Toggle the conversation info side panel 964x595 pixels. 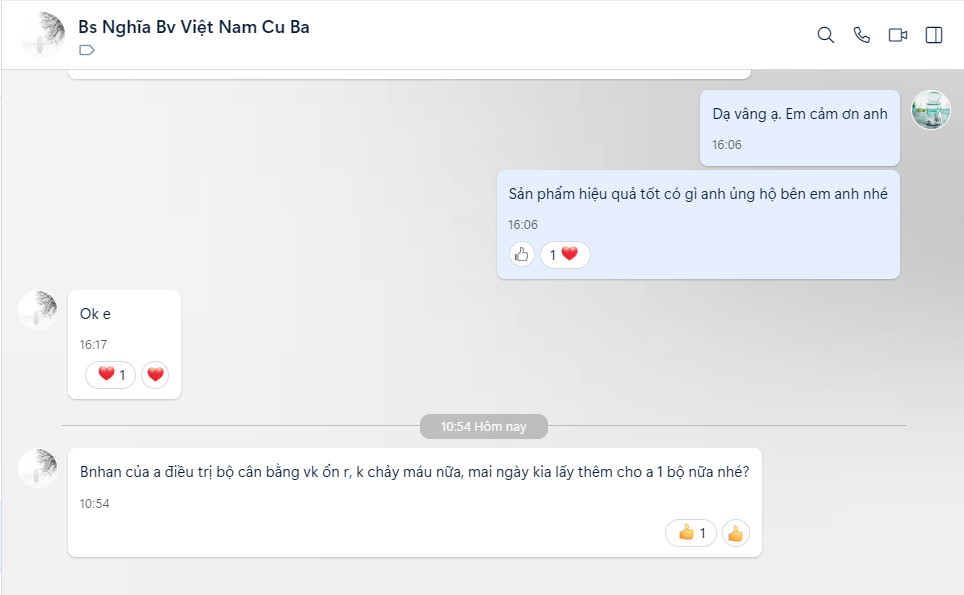click(934, 35)
